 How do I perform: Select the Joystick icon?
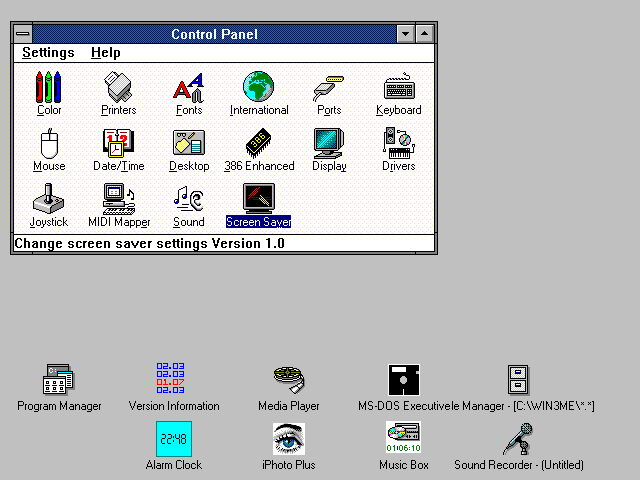[49, 199]
